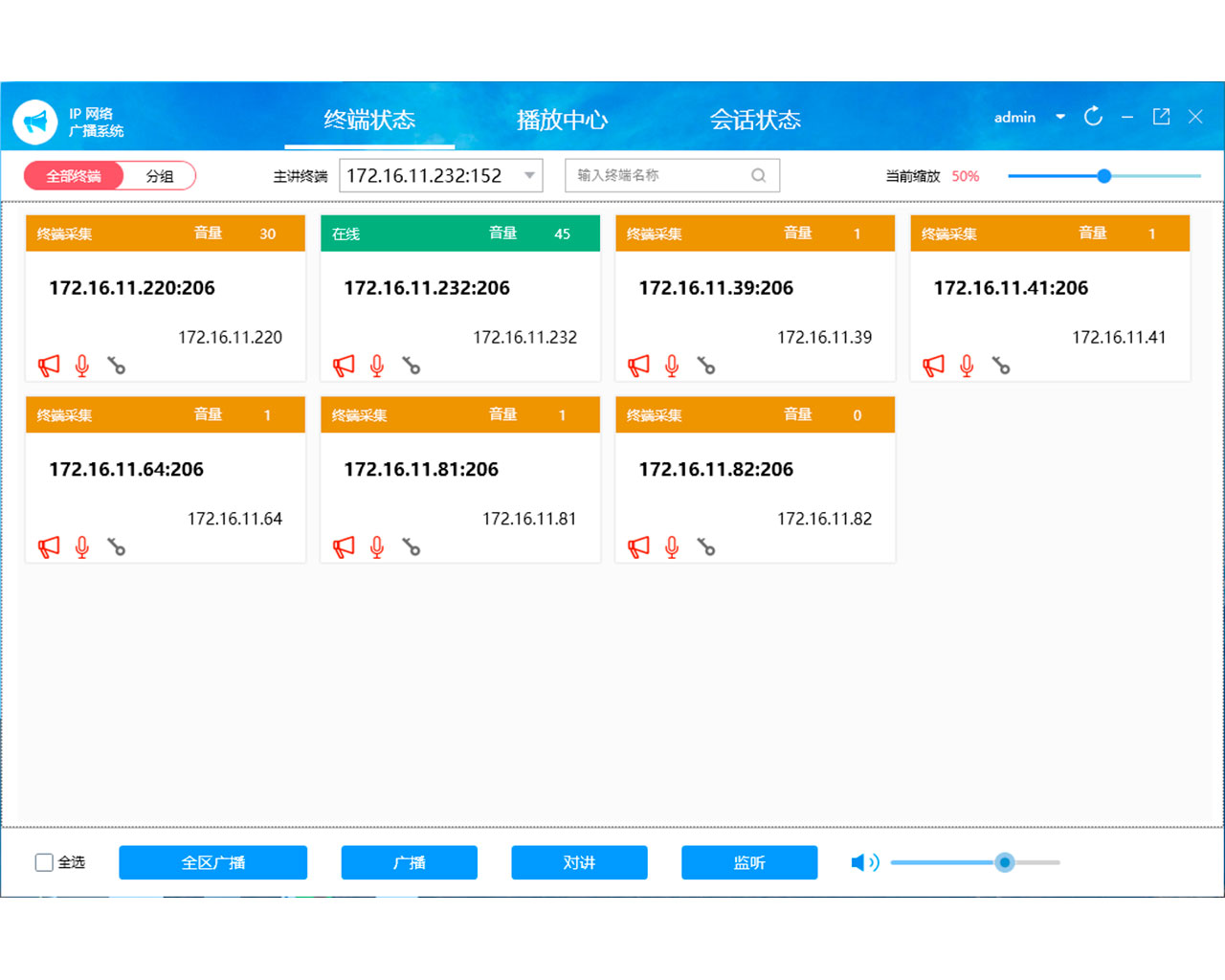This screenshot has height=980, width=1225.
Task: Switch to the 会话状态 tab
Action: (754, 120)
